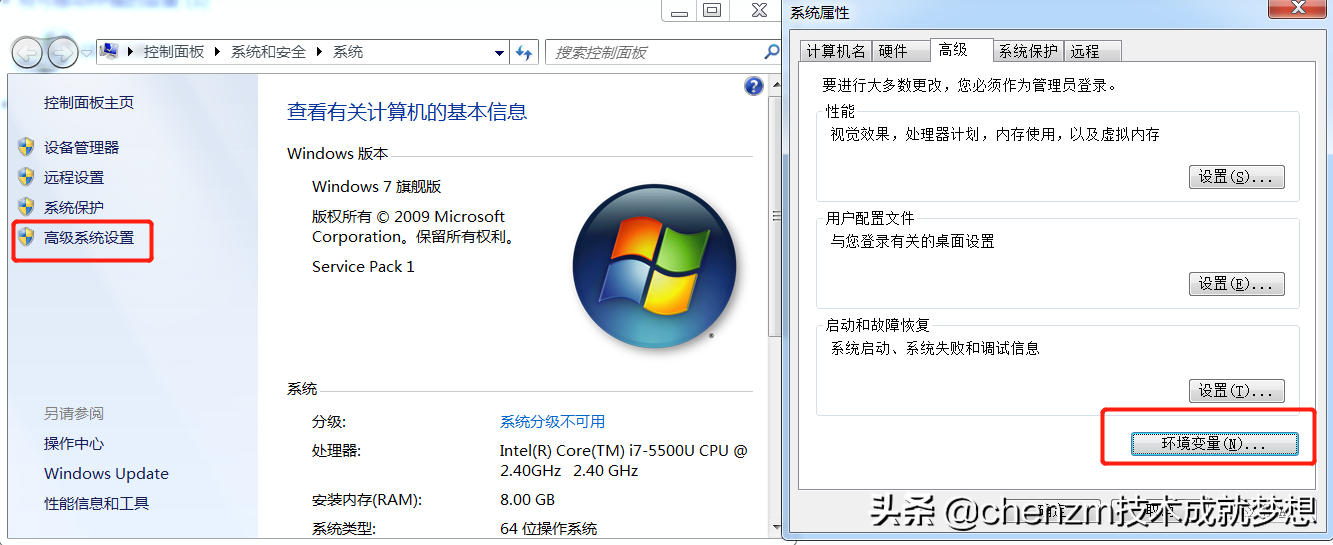Image resolution: width=1333 pixels, height=545 pixels.
Task: Click the shield icon beside 系统保护
Action: point(27,207)
